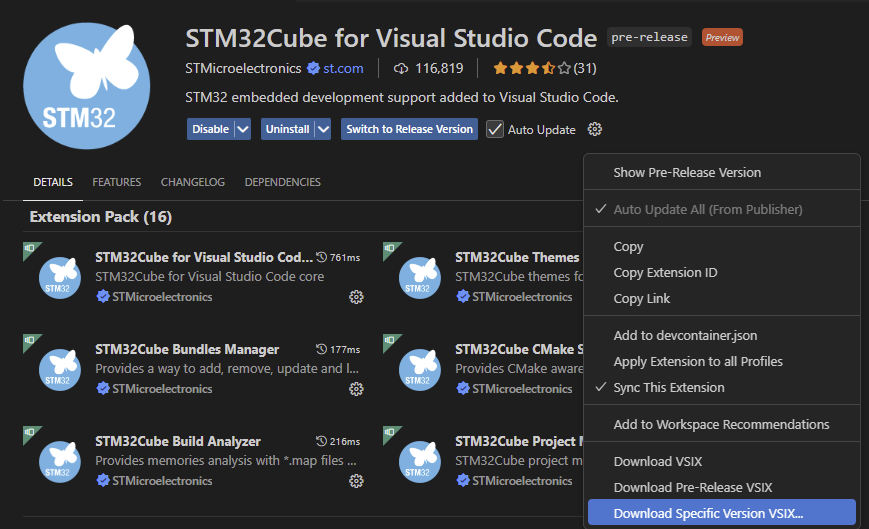The image size is (869, 529).
Task: Switch to the CHANGELOG tab
Action: (x=193, y=183)
